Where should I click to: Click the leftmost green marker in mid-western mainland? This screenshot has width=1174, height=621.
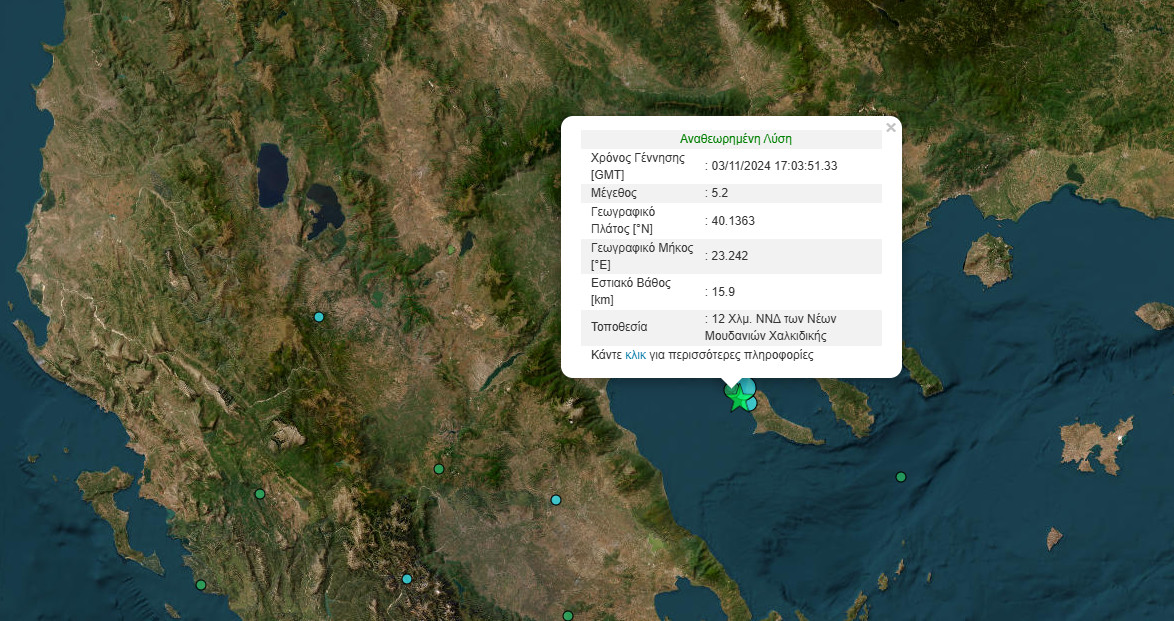(x=260, y=494)
